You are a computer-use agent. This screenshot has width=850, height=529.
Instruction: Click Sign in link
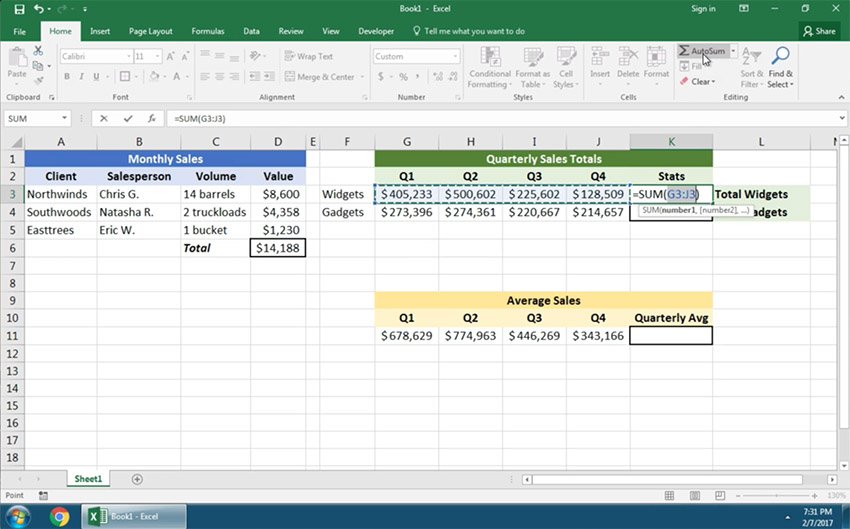tap(703, 9)
